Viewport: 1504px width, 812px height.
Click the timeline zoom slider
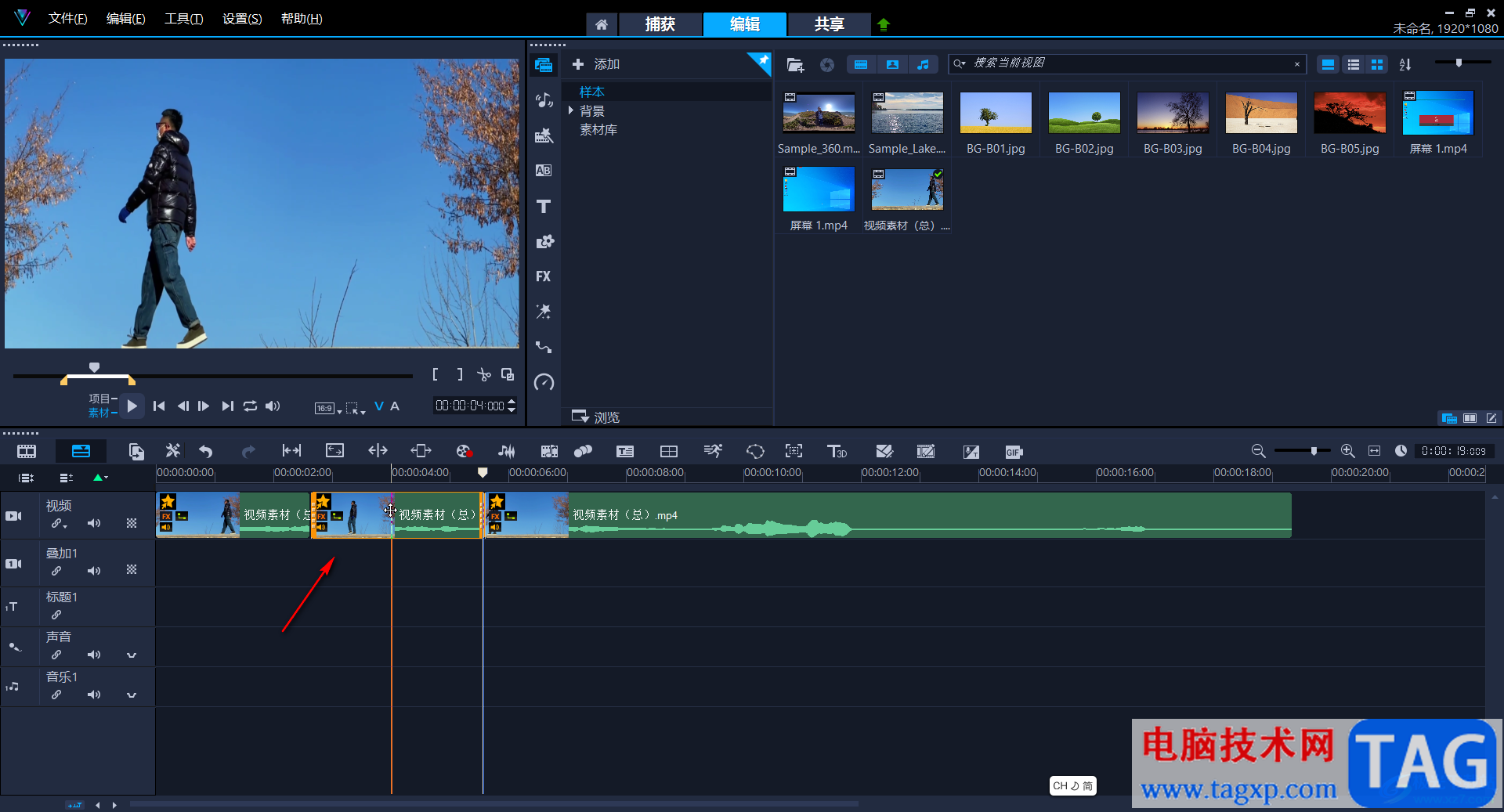1314,451
